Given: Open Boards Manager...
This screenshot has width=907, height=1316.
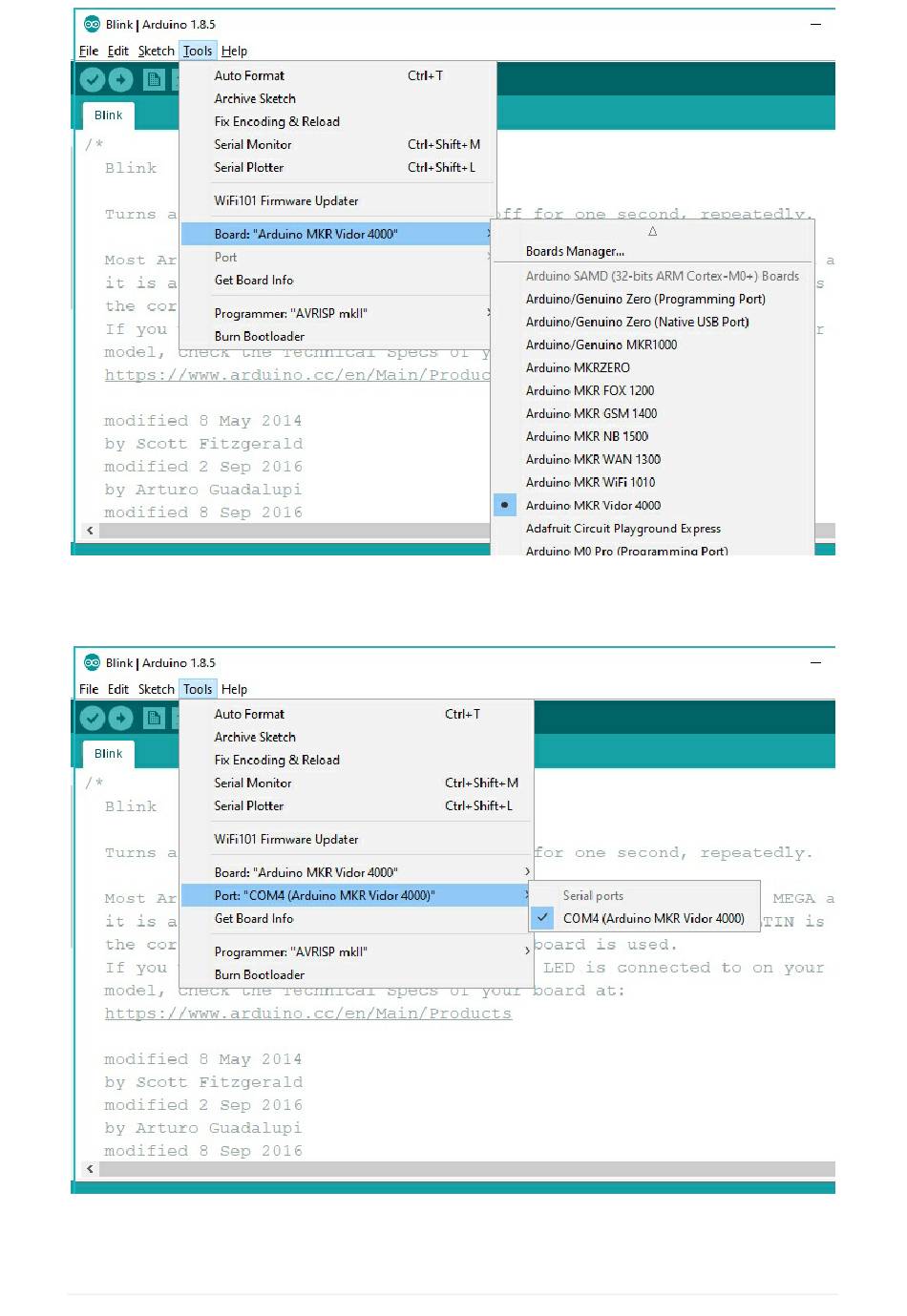Looking at the screenshot, I should point(575,251).
